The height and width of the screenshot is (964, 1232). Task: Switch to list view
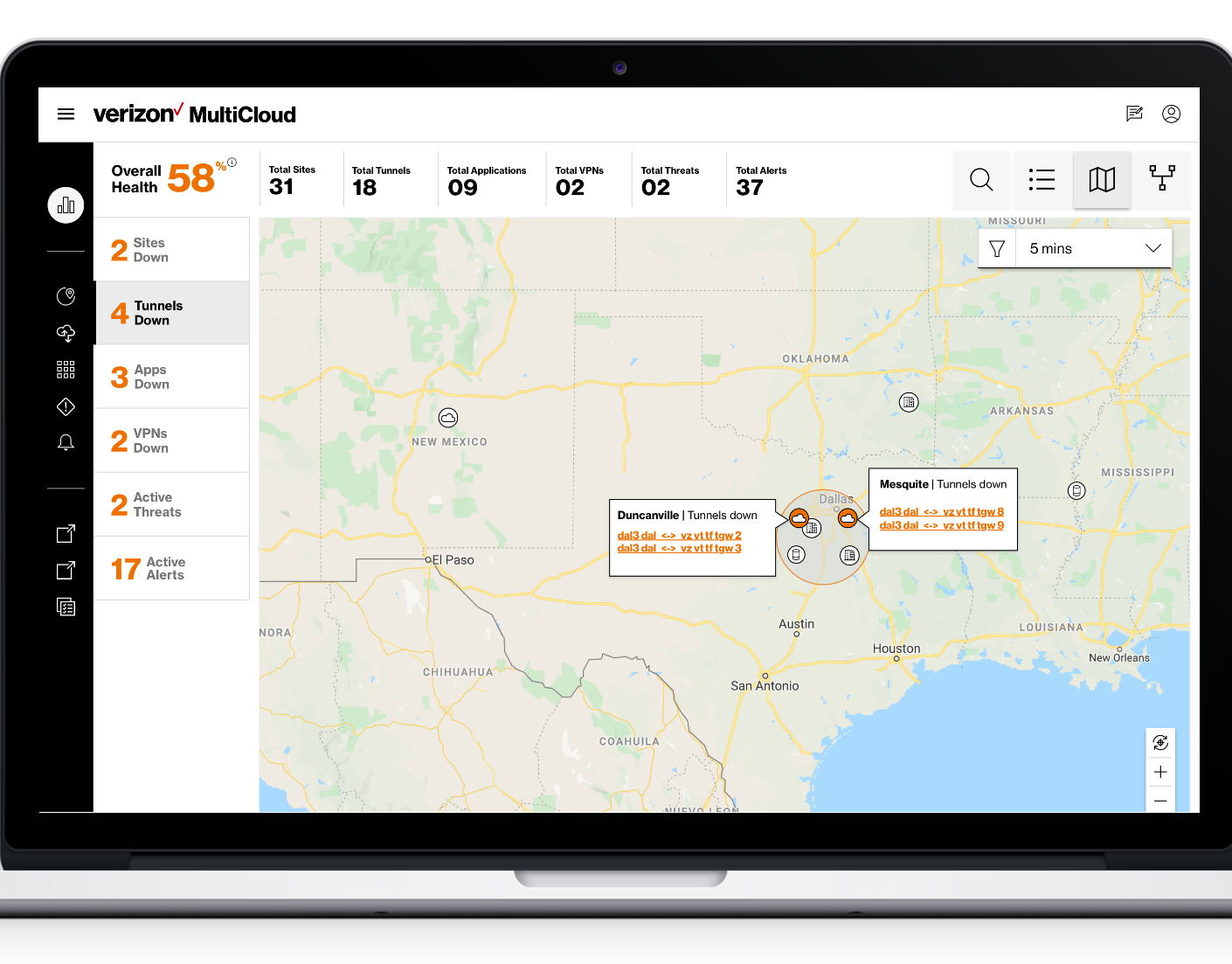(1042, 180)
